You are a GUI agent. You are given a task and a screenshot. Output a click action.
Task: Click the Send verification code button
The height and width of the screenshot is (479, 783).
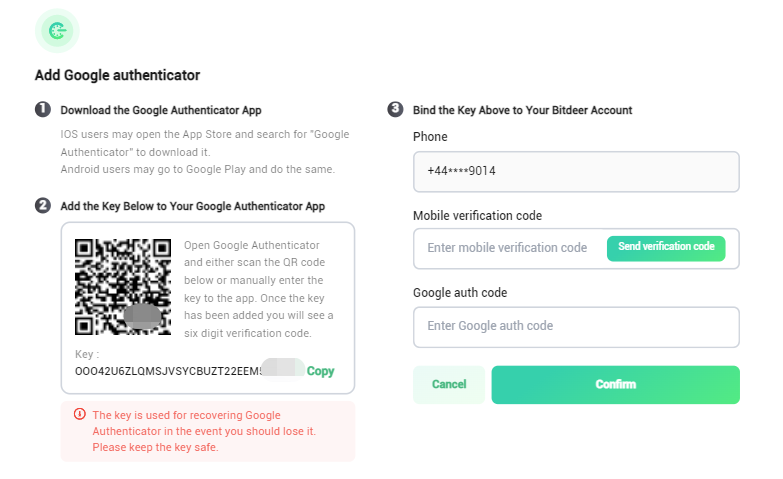click(x=666, y=248)
